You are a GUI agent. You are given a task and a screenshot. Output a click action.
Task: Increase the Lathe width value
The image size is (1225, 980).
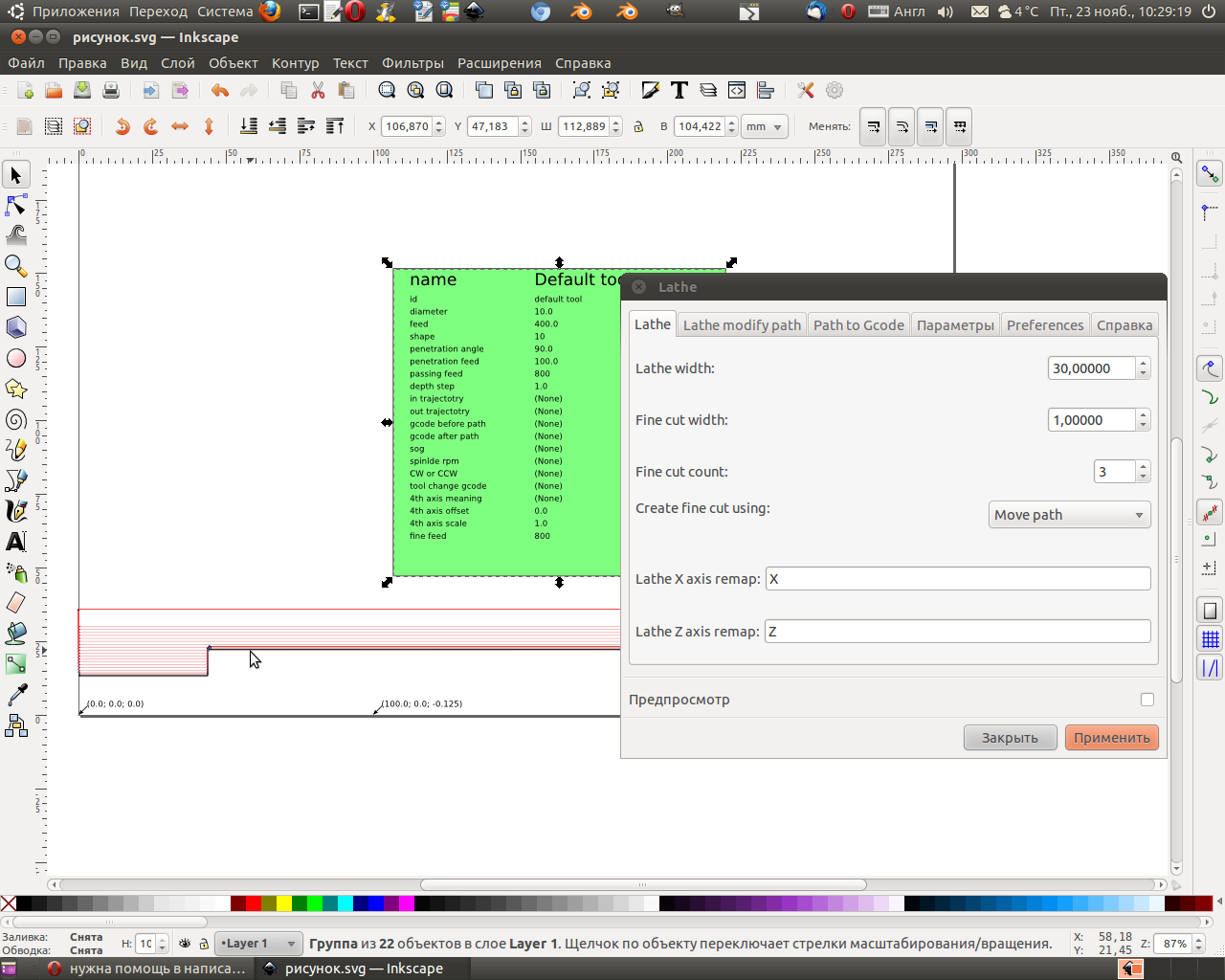coord(1144,363)
